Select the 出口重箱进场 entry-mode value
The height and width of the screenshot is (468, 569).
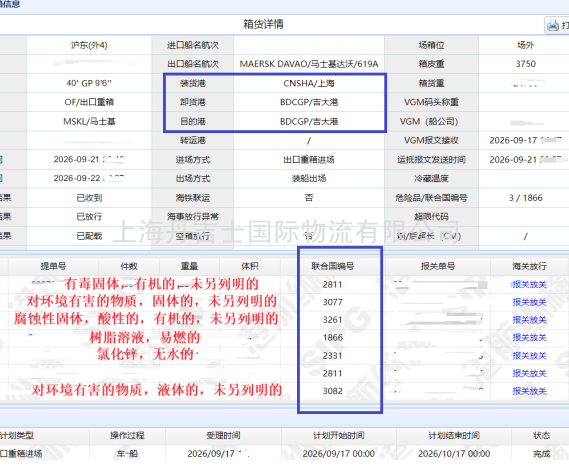[309, 160]
